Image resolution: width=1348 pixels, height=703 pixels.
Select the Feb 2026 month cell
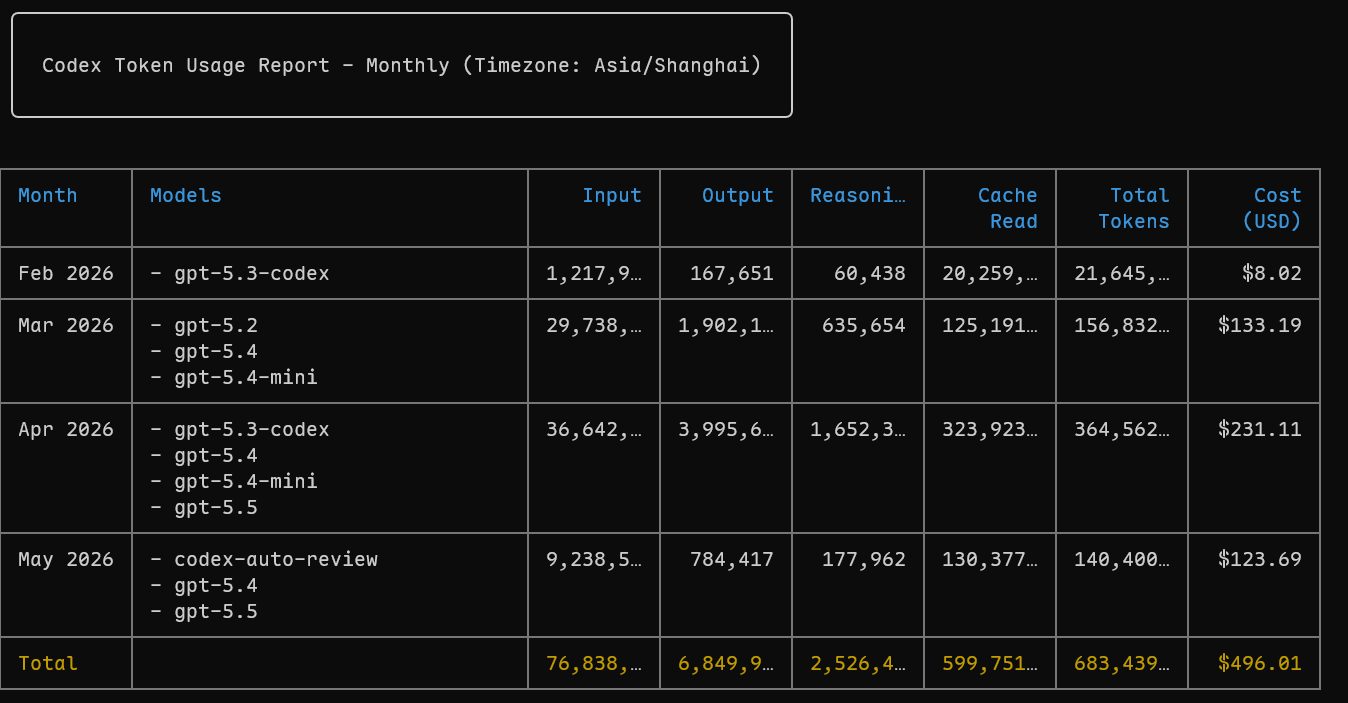(66, 273)
